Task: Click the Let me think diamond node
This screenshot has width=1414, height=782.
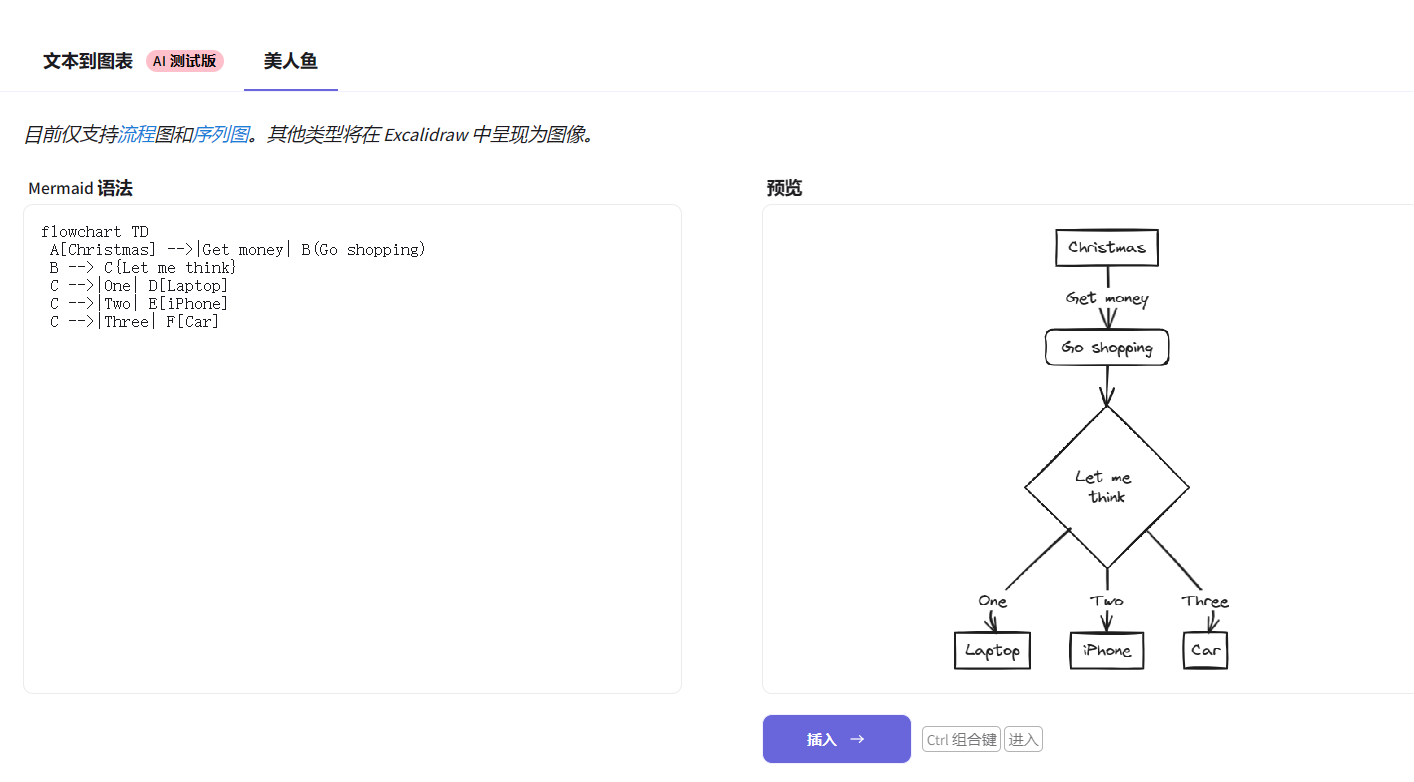Action: pos(1106,487)
